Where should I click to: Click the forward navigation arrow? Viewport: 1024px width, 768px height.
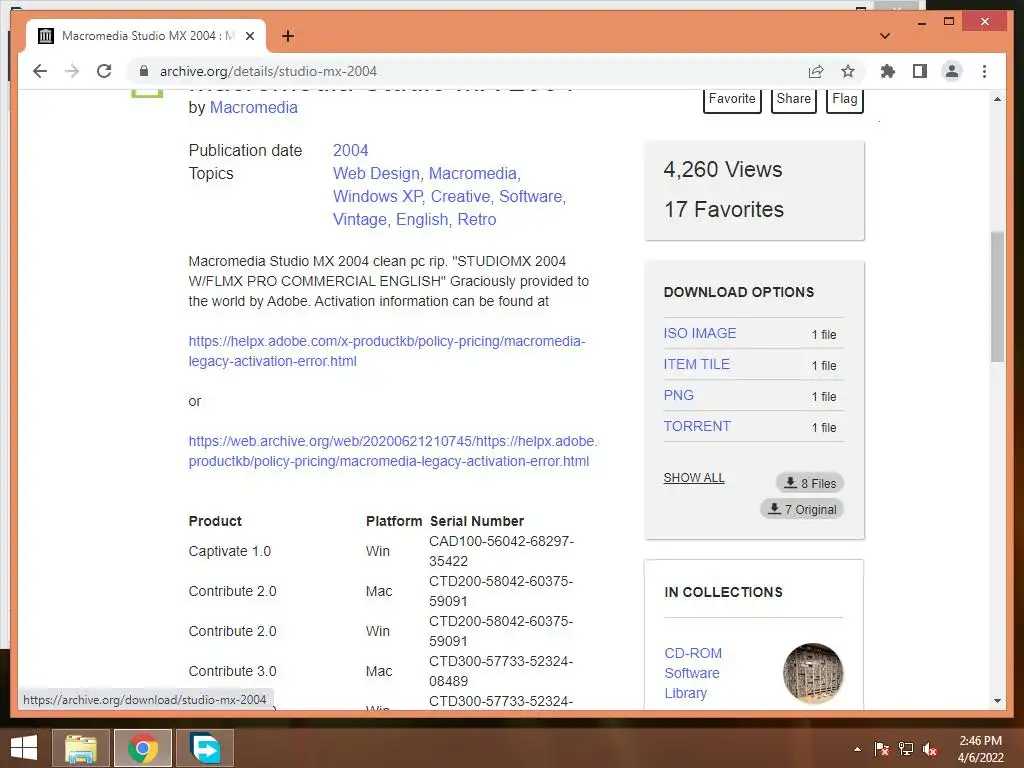tap(72, 71)
